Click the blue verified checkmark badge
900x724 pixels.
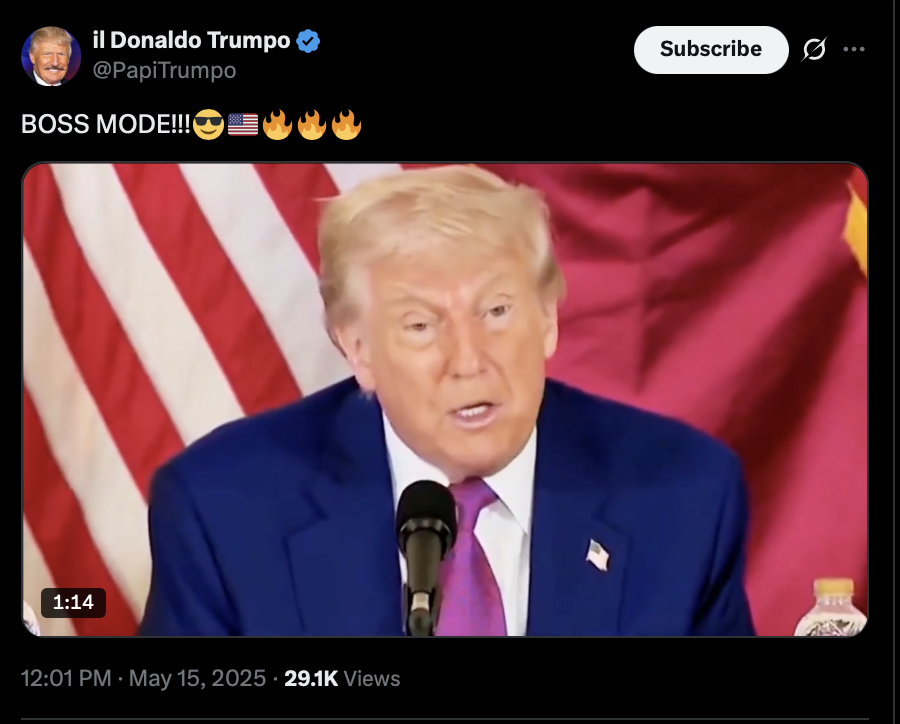coord(308,41)
